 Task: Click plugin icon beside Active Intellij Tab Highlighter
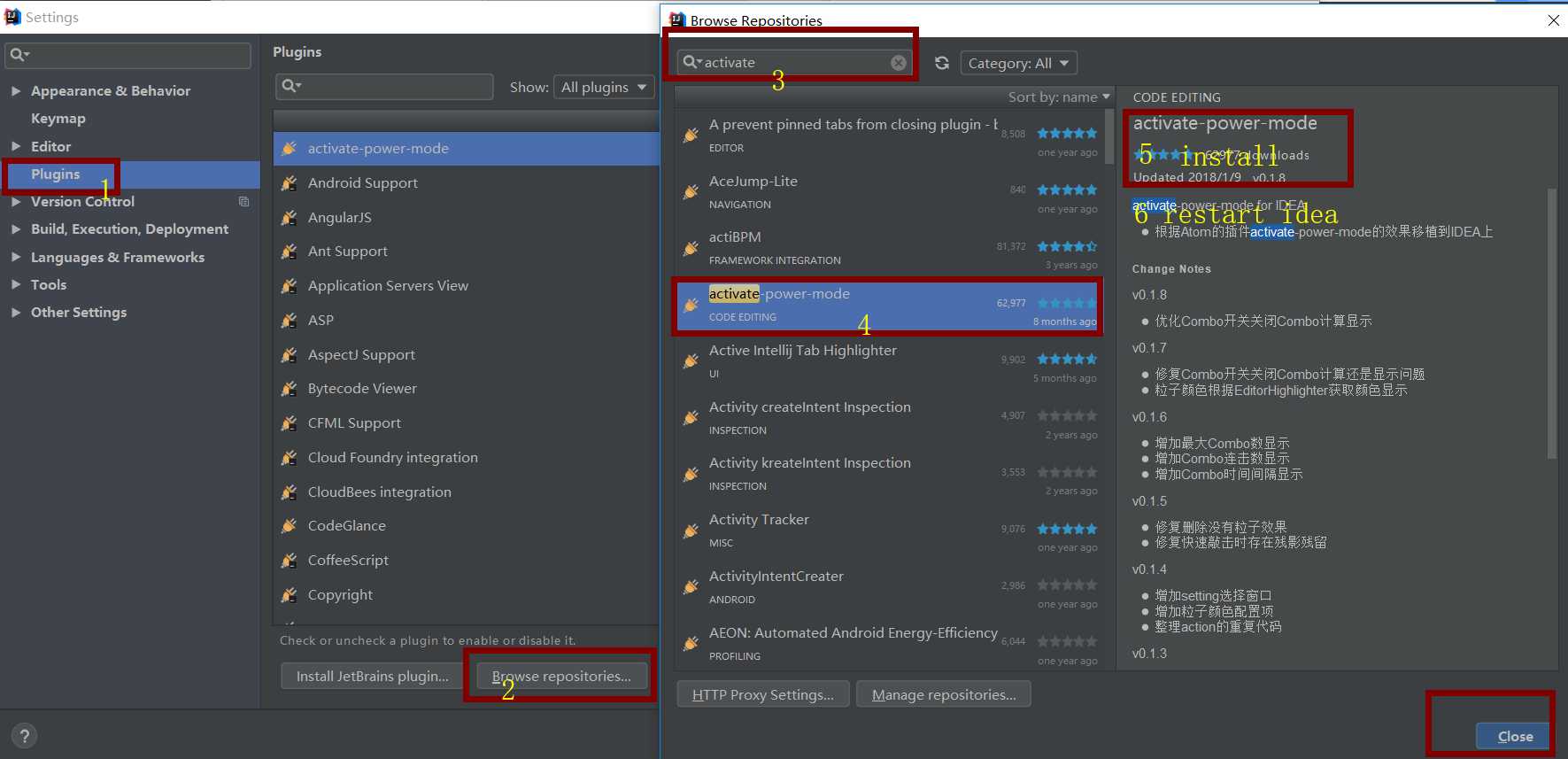tap(691, 361)
